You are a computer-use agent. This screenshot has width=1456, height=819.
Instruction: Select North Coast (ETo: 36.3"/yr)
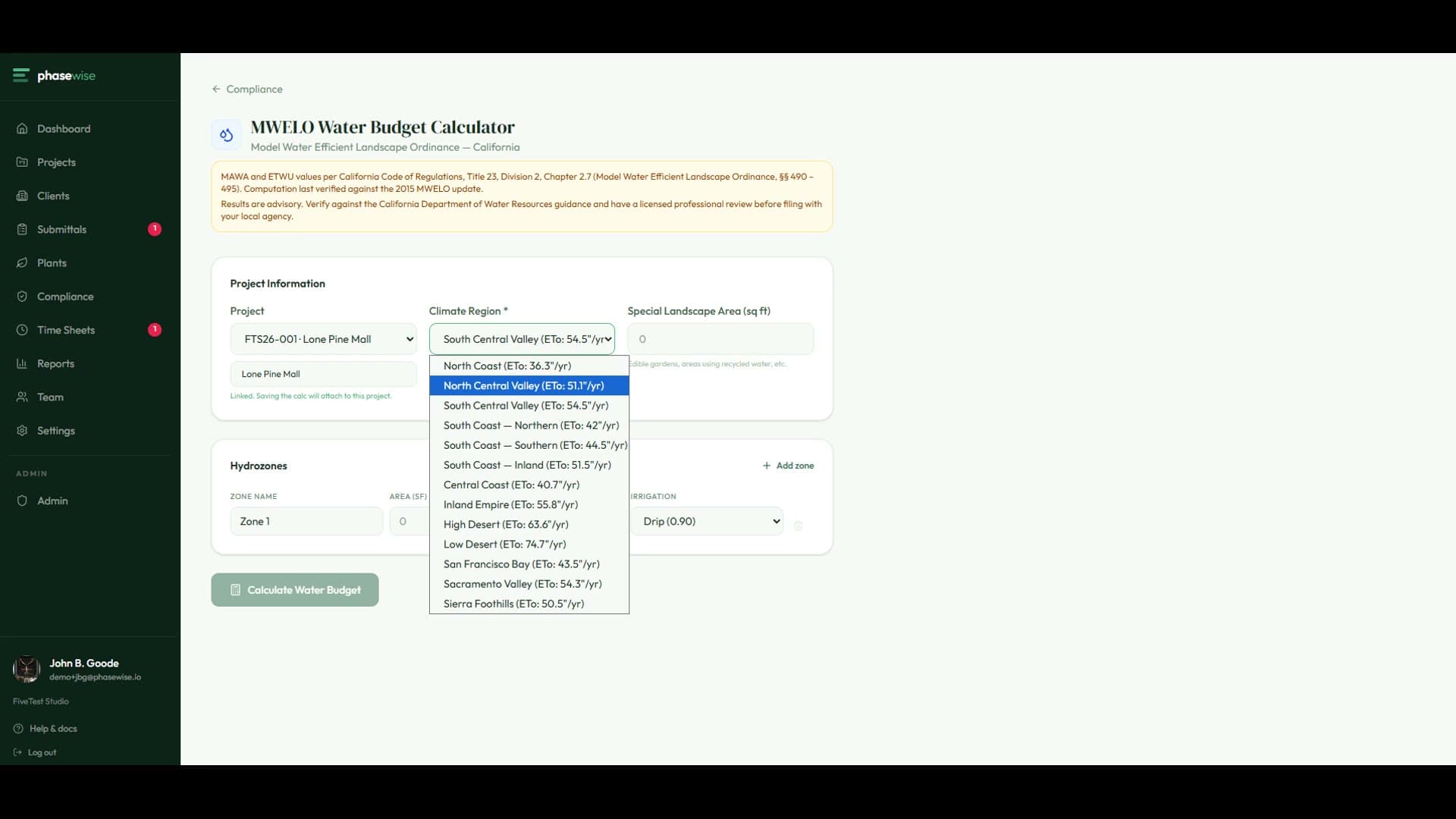529,366
